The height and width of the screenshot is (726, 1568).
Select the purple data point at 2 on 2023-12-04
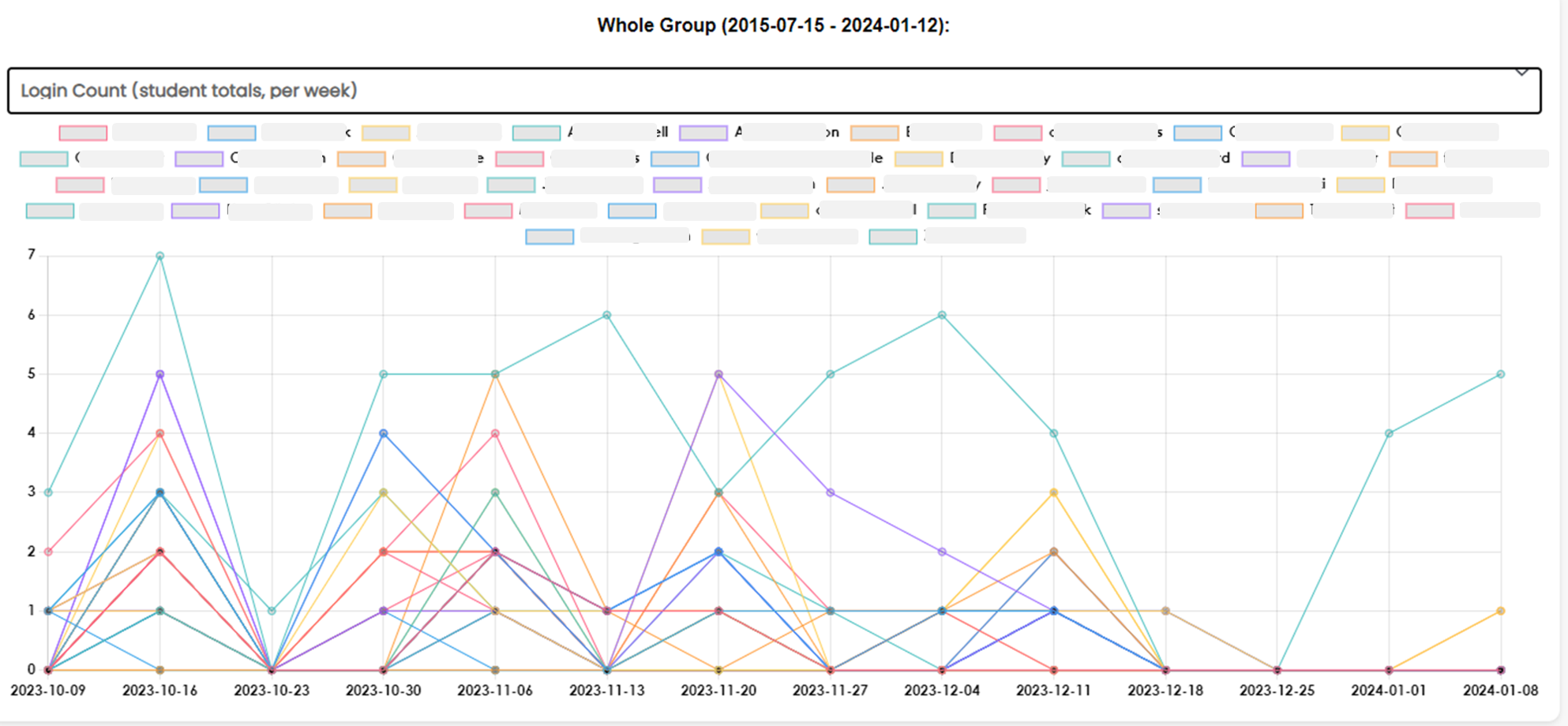click(x=942, y=552)
